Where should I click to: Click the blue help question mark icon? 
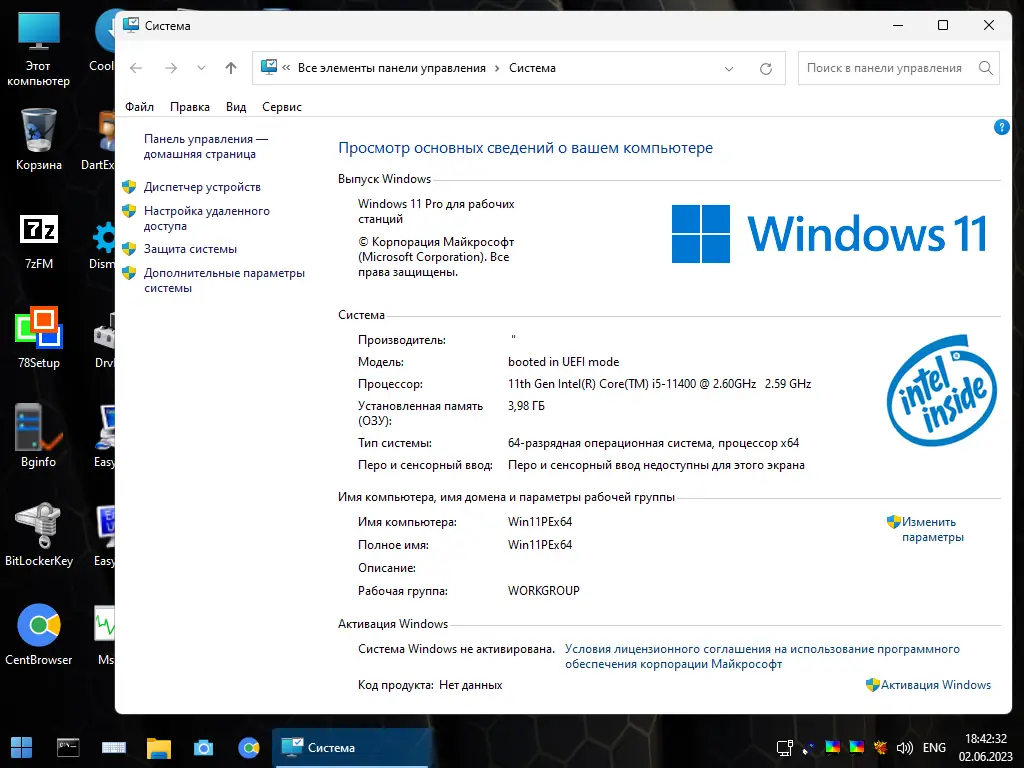1001,127
